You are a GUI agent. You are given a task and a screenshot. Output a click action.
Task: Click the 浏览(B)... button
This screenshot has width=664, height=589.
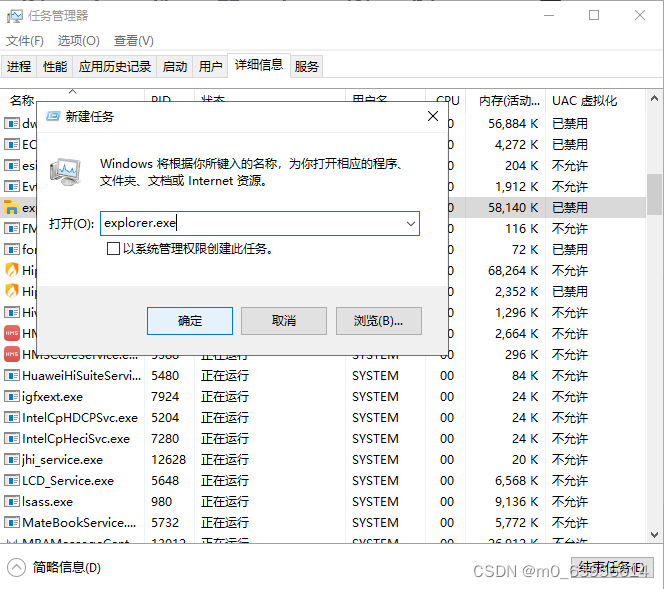tap(379, 321)
